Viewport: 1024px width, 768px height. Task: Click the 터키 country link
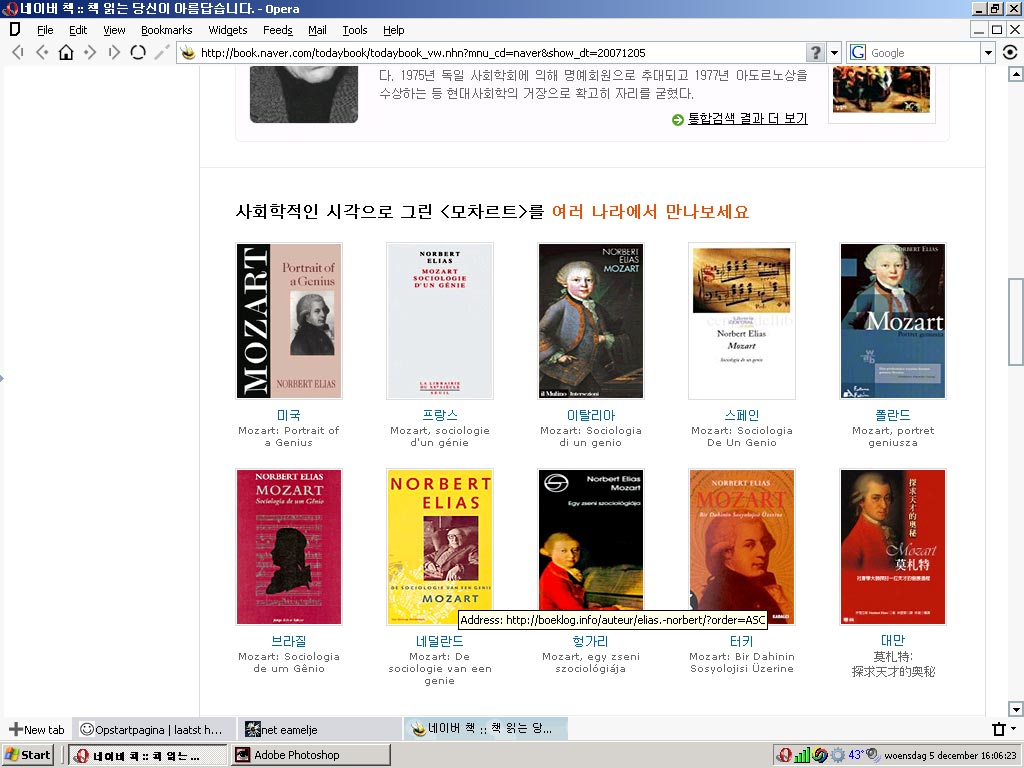pos(742,641)
